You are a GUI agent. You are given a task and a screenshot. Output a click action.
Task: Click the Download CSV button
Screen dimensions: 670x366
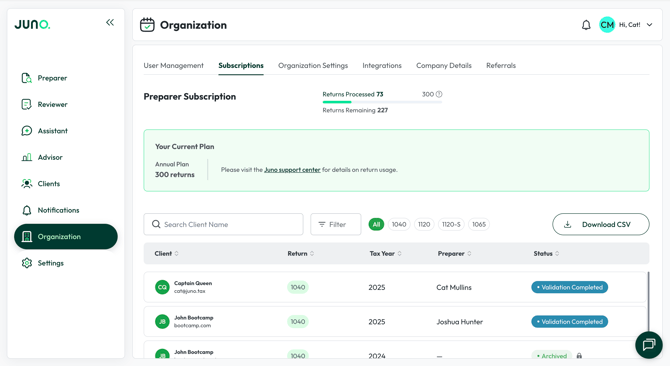(x=601, y=224)
